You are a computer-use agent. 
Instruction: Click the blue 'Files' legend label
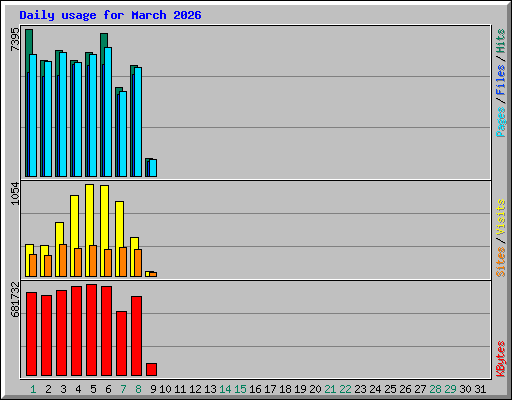click(501, 80)
